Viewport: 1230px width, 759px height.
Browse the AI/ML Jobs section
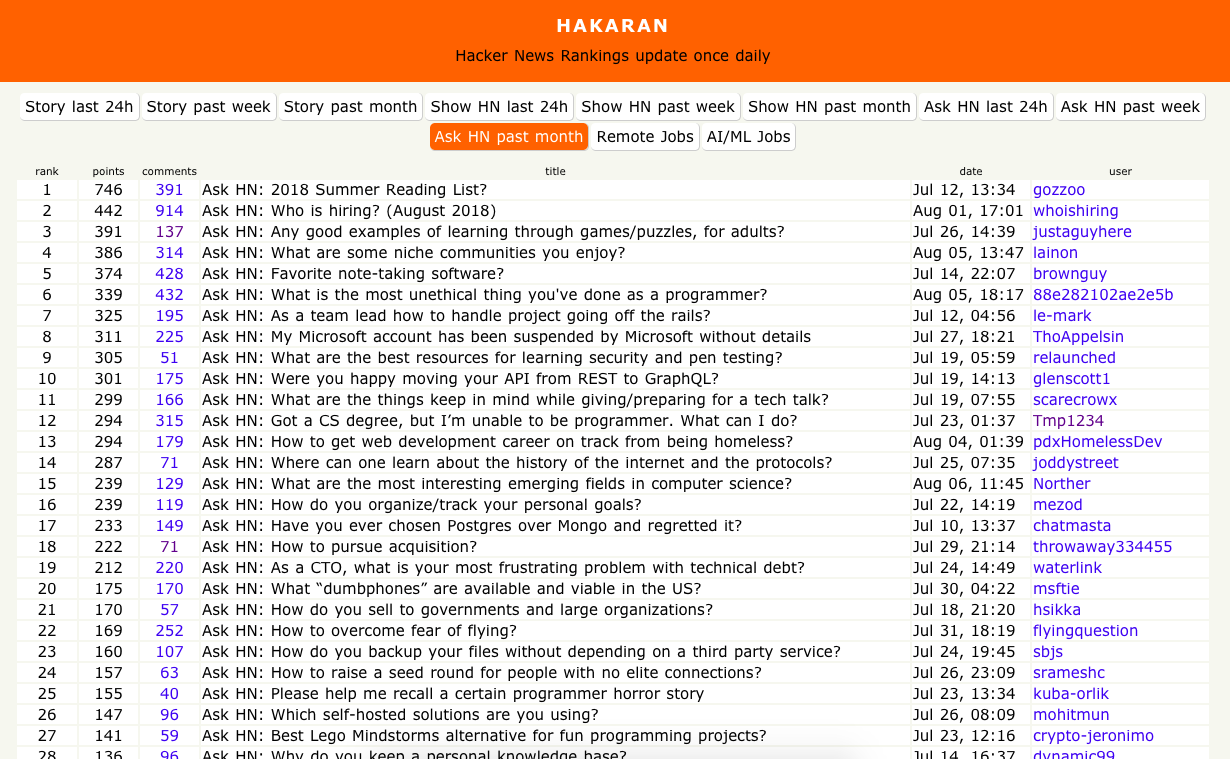[747, 137]
